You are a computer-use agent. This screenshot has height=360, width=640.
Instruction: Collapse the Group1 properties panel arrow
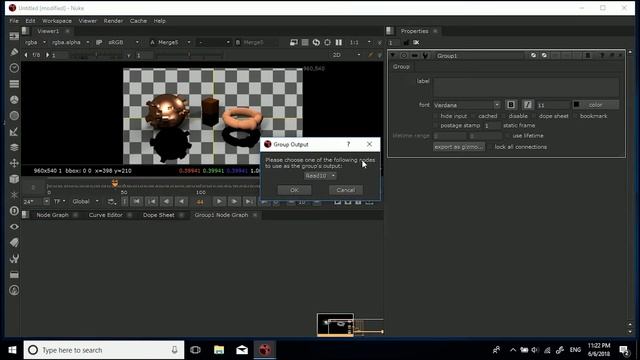coord(393,56)
